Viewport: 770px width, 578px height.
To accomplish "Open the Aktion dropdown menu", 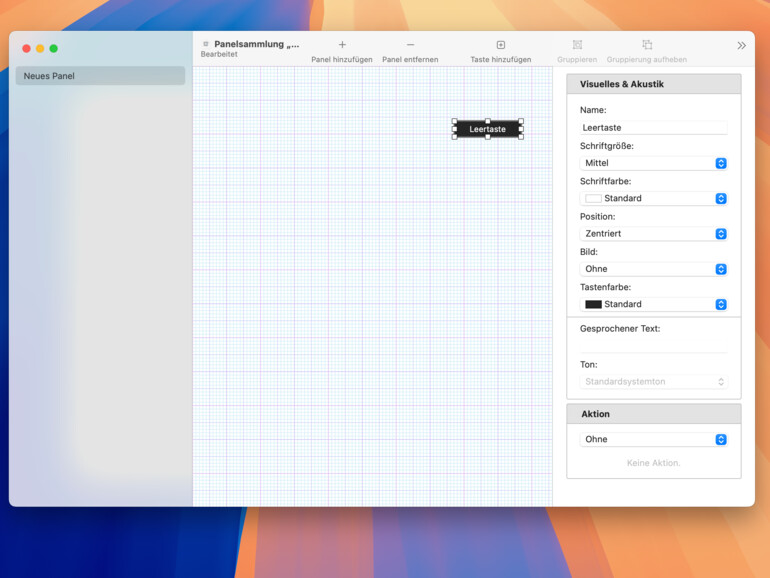I will [654, 439].
